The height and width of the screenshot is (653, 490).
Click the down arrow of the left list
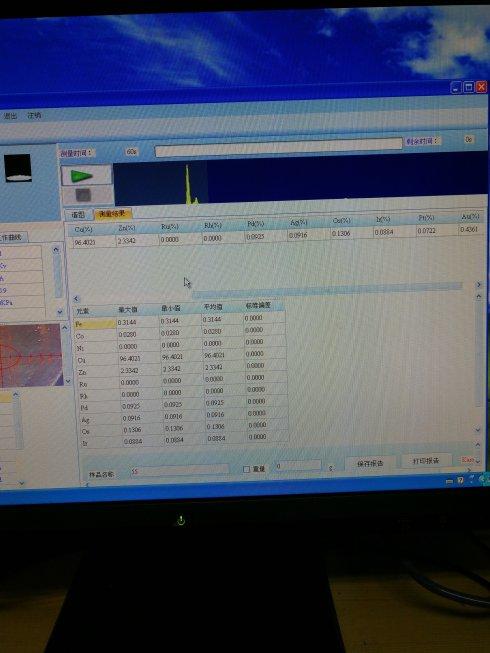pyautogui.click(x=60, y=312)
